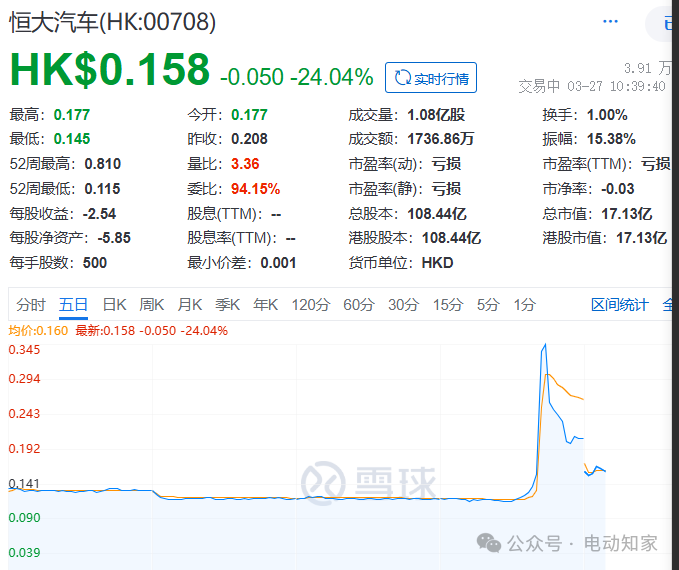The width and height of the screenshot is (679, 570).
Task: Open the 15分 chart tab
Action: click(448, 305)
